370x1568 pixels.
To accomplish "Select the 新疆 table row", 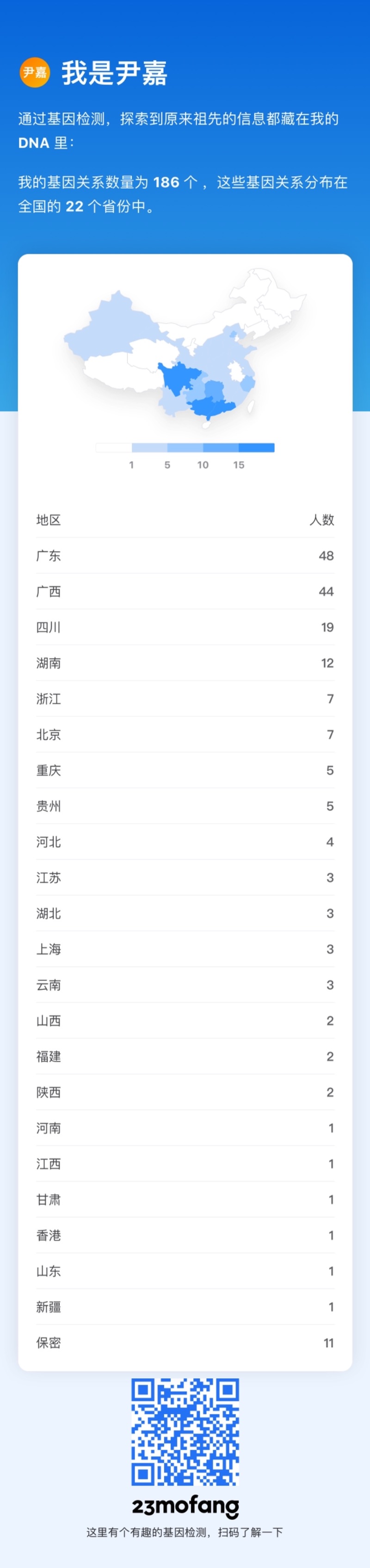I will (185, 1307).
